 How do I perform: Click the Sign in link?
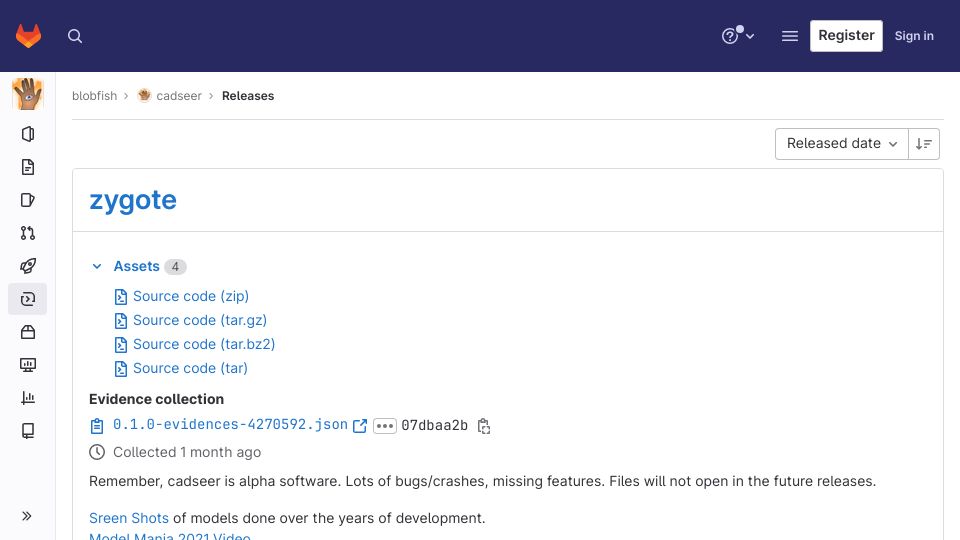tap(914, 36)
